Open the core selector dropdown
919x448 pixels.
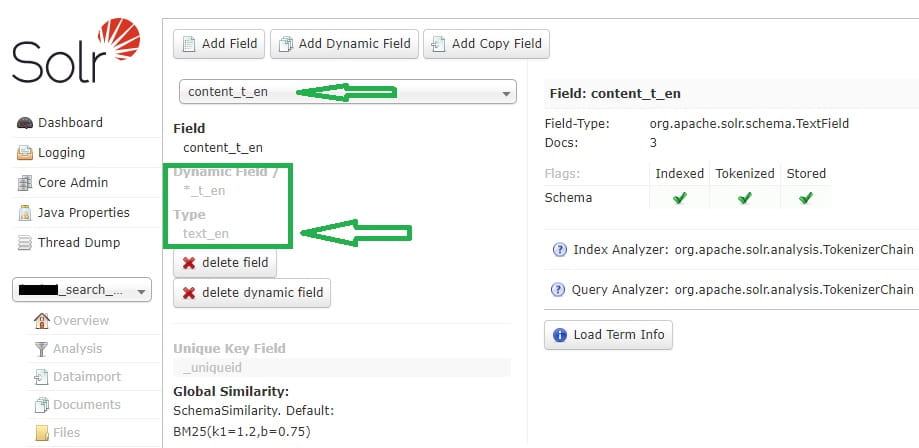(82, 290)
